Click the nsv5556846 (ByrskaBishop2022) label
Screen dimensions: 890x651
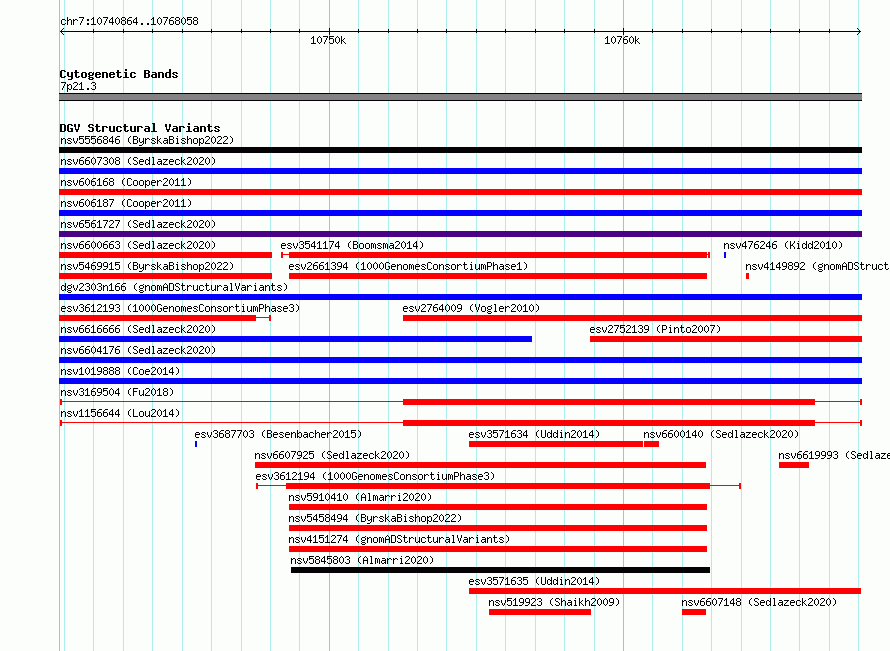[x=147, y=140]
